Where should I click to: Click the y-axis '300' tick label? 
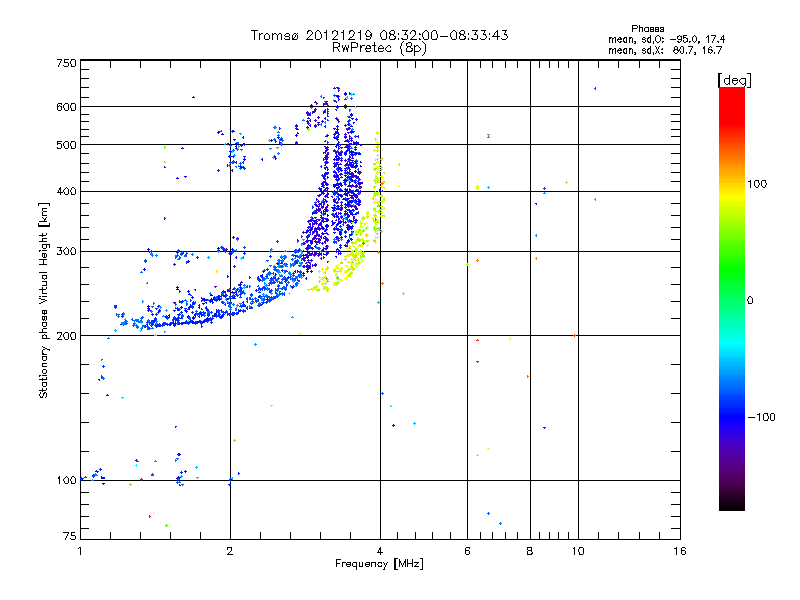pos(66,252)
